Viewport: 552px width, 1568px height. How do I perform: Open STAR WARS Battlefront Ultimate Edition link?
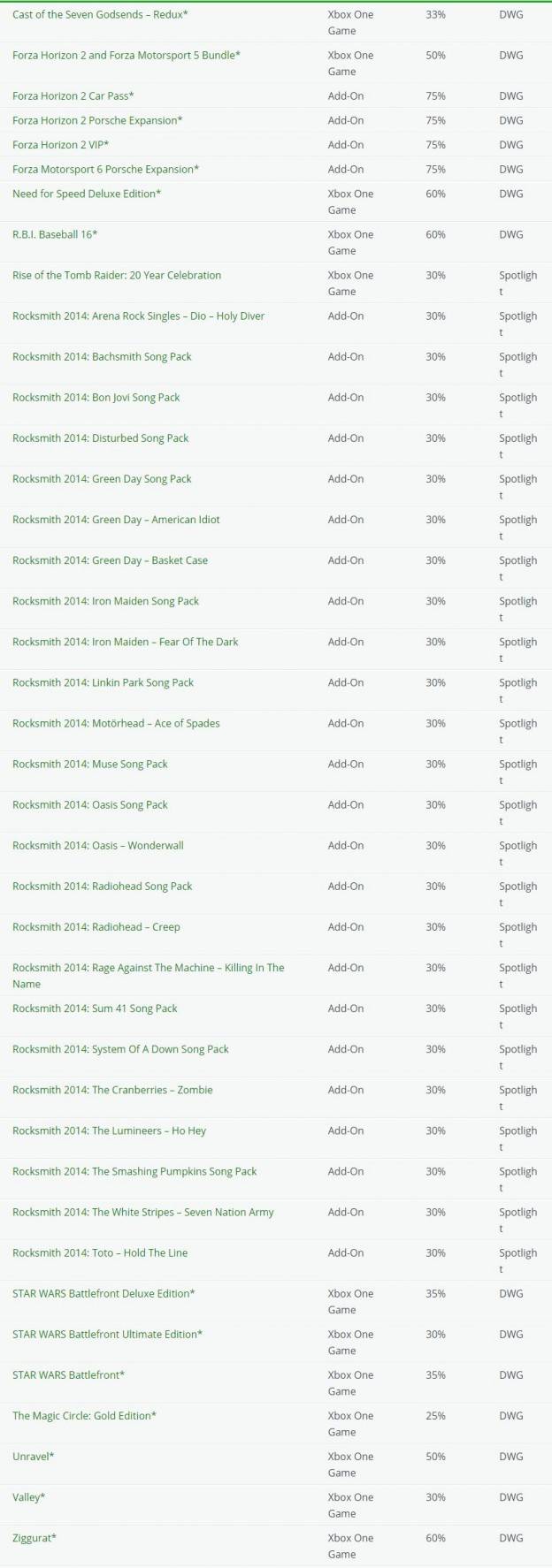coord(107,1335)
